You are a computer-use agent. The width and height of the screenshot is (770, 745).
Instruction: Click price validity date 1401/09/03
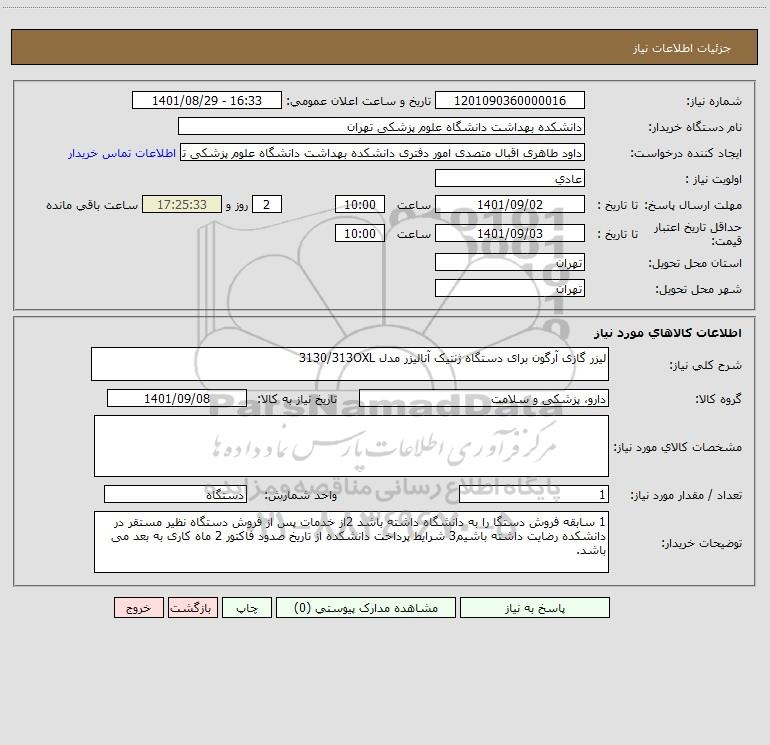(510, 233)
